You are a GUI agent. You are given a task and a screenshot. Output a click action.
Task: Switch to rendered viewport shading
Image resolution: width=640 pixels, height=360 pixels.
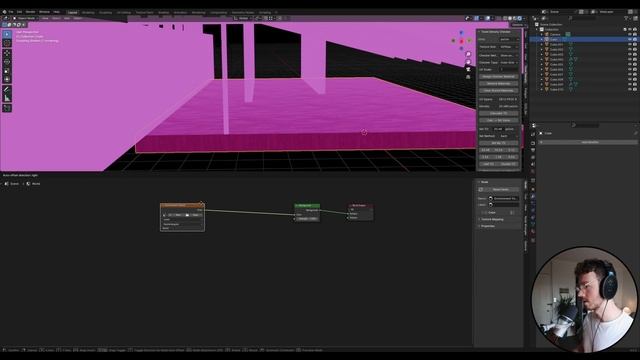point(520,18)
